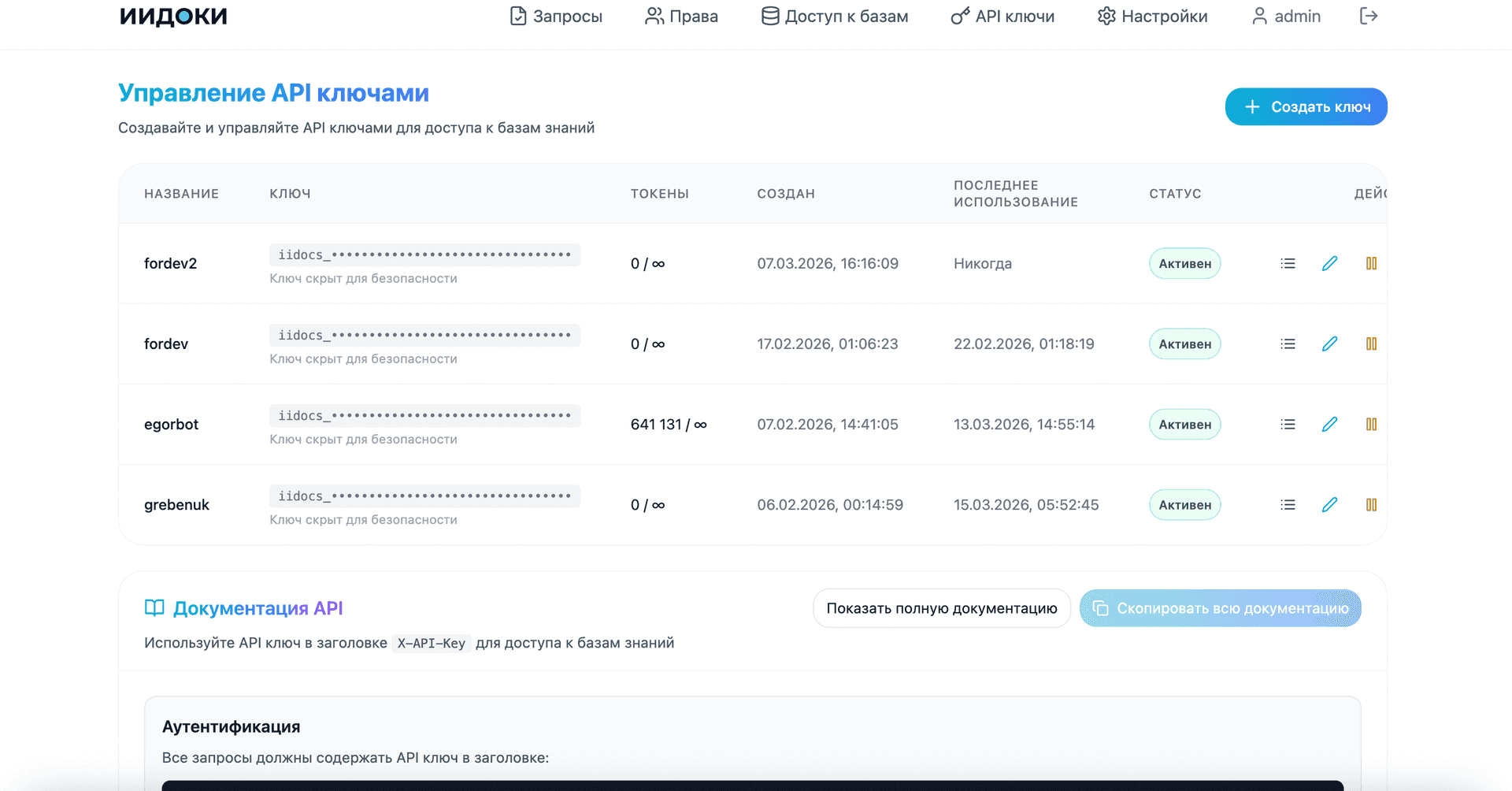The width and height of the screenshot is (1512, 791).
Task: Open the Права menu item
Action: [680, 16]
